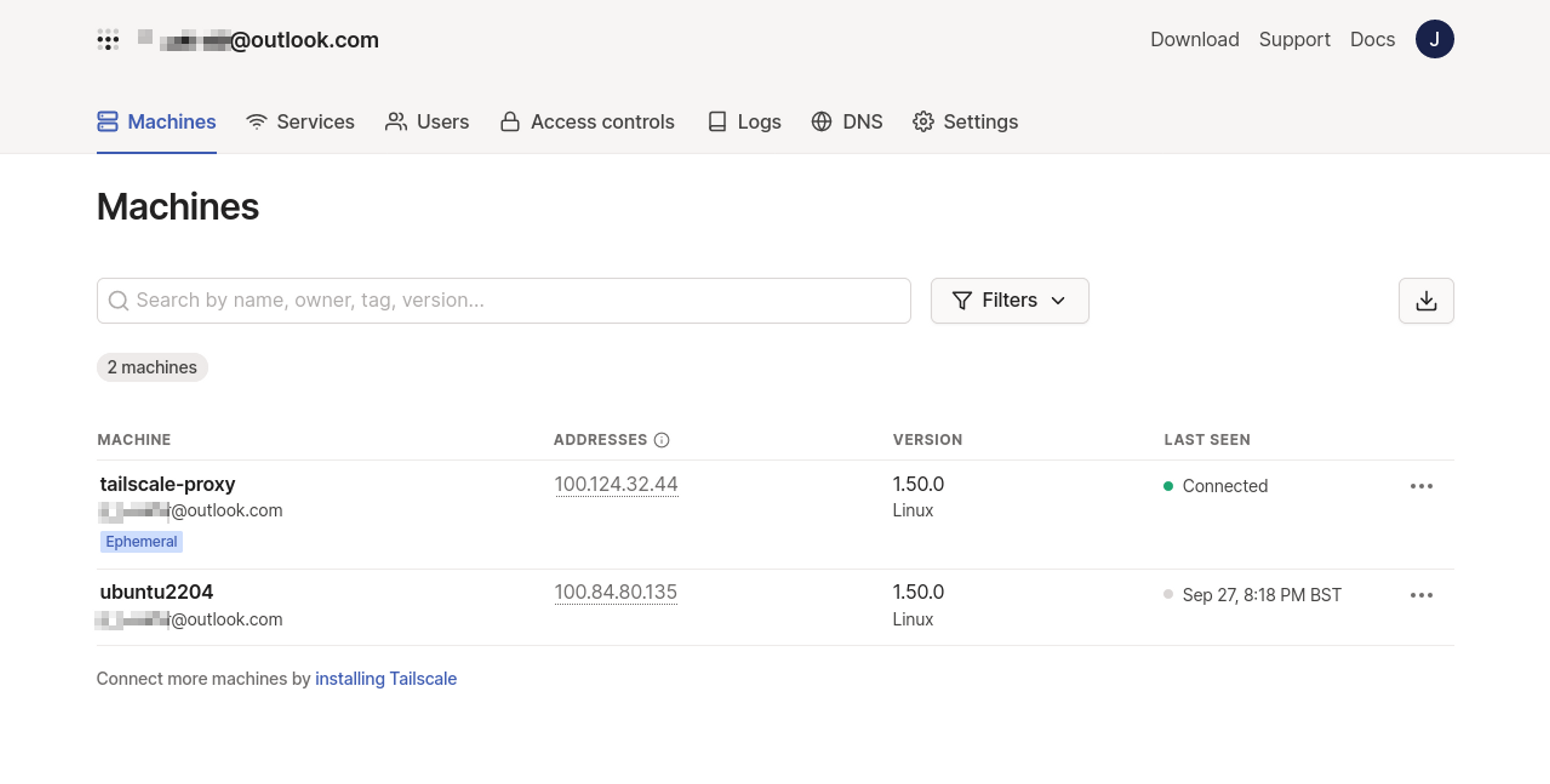The image size is (1550, 784).
Task: Expand the Filters dropdown
Action: 1009,300
